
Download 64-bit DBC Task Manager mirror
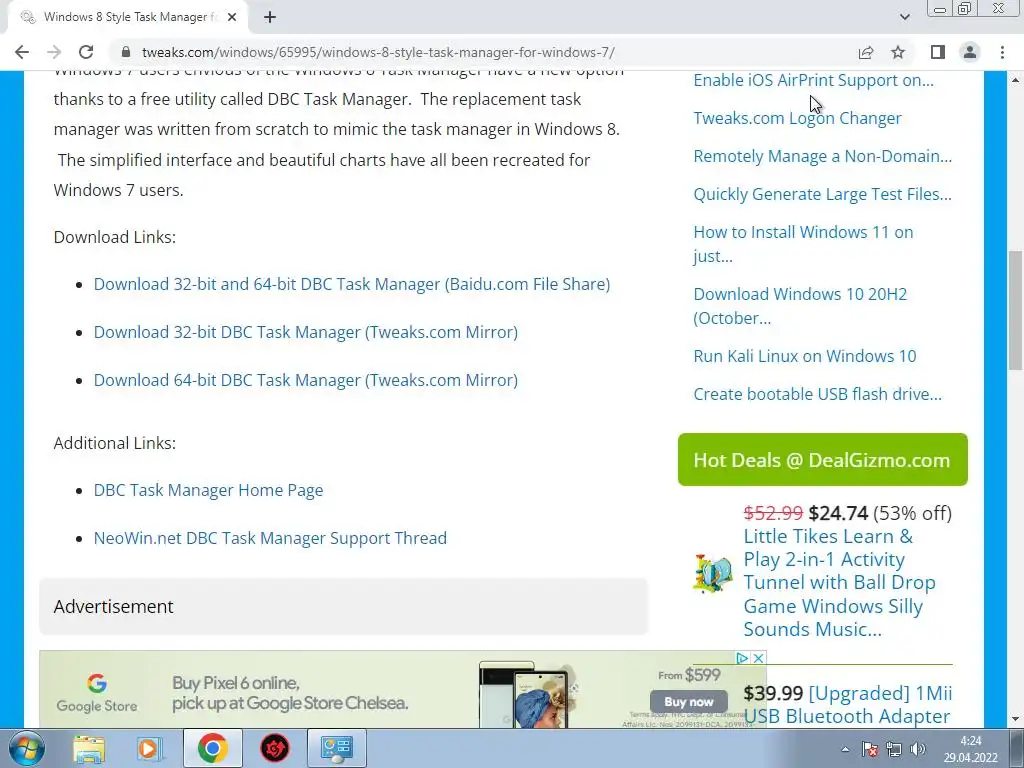[x=306, y=380]
